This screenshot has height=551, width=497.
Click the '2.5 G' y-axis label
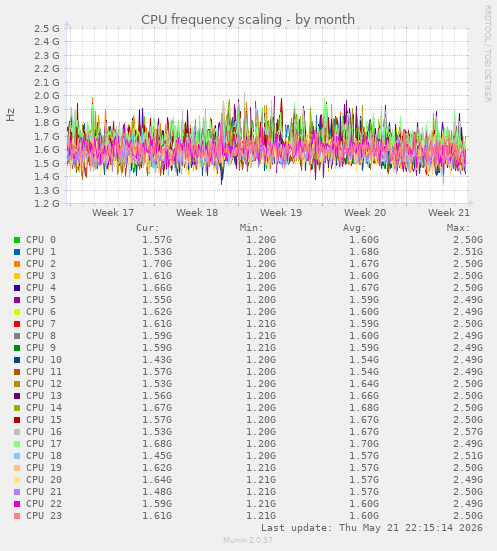tap(47, 28)
